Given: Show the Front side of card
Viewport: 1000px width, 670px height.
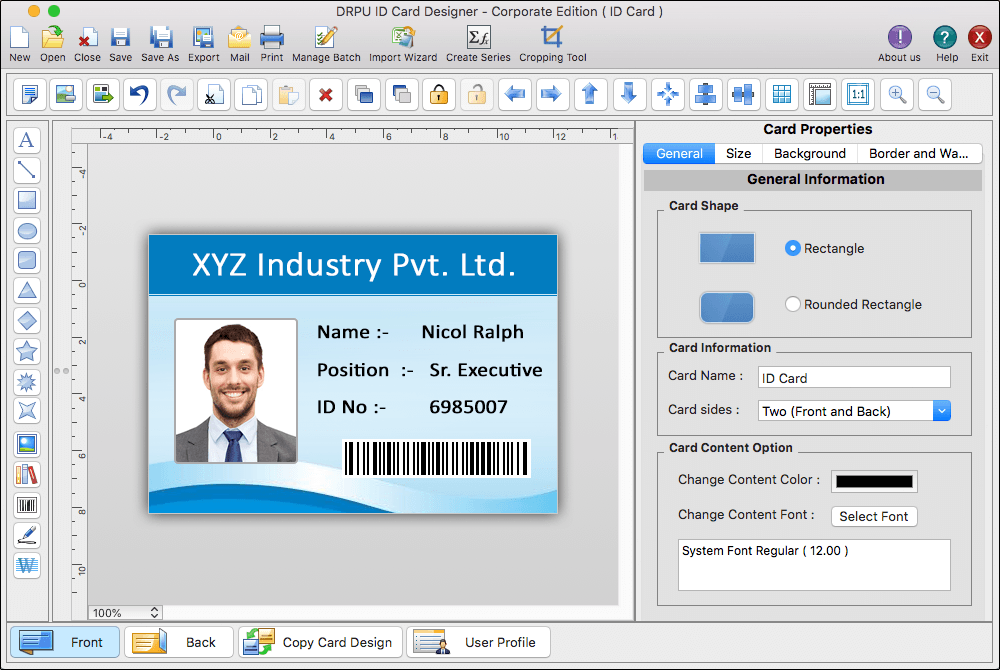Looking at the screenshot, I should [65, 642].
